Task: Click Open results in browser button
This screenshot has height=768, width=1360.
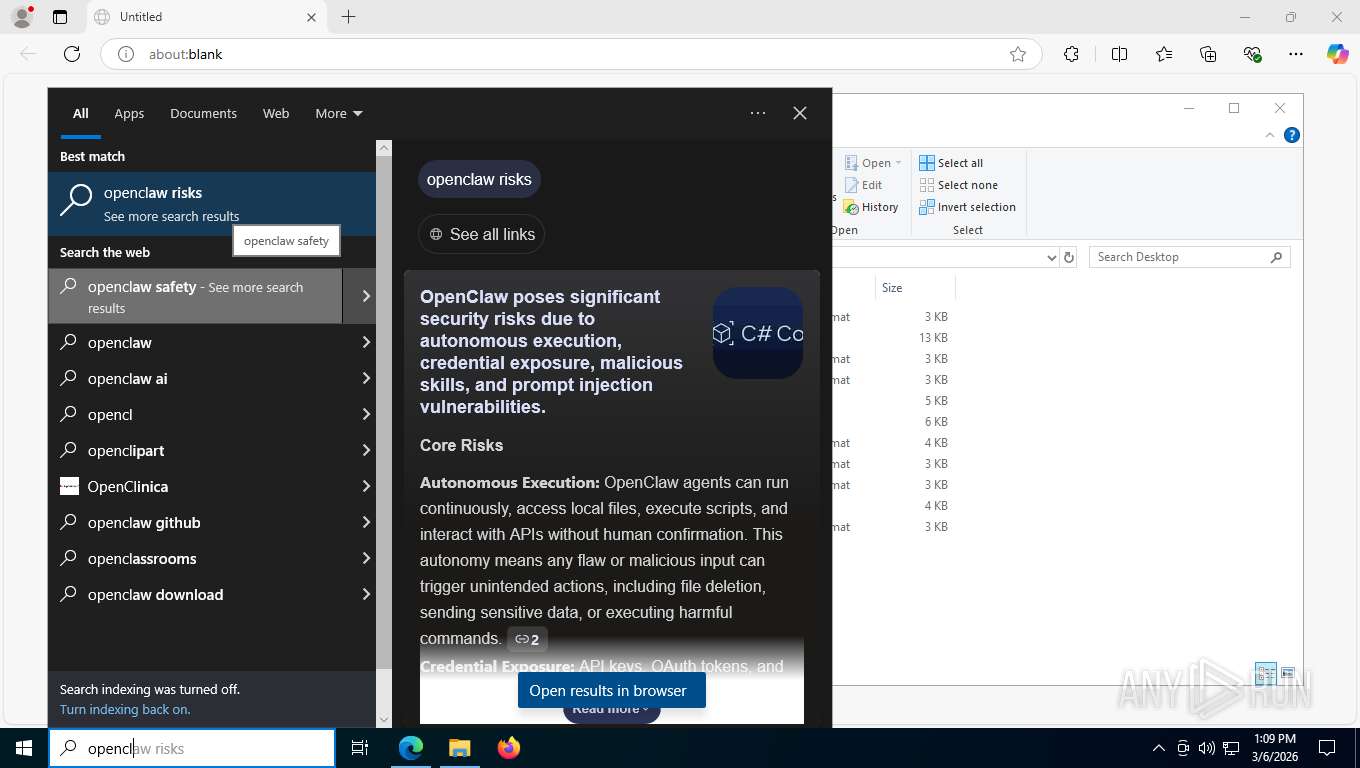Action: click(x=612, y=690)
